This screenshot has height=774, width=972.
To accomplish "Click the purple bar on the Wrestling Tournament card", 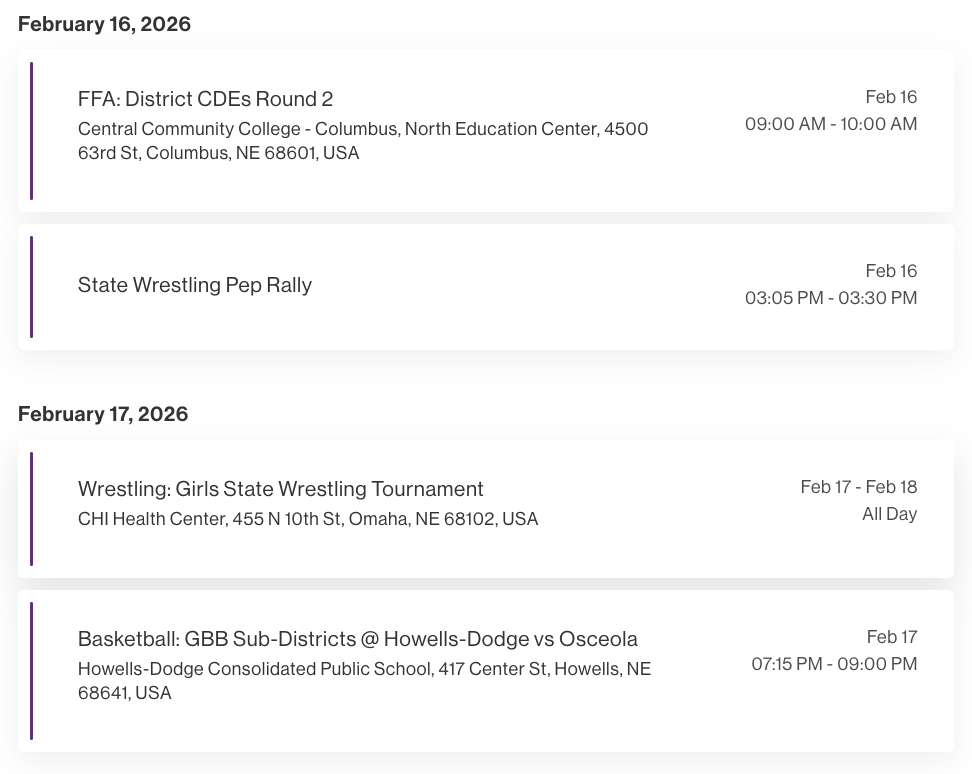I will pos(32,509).
